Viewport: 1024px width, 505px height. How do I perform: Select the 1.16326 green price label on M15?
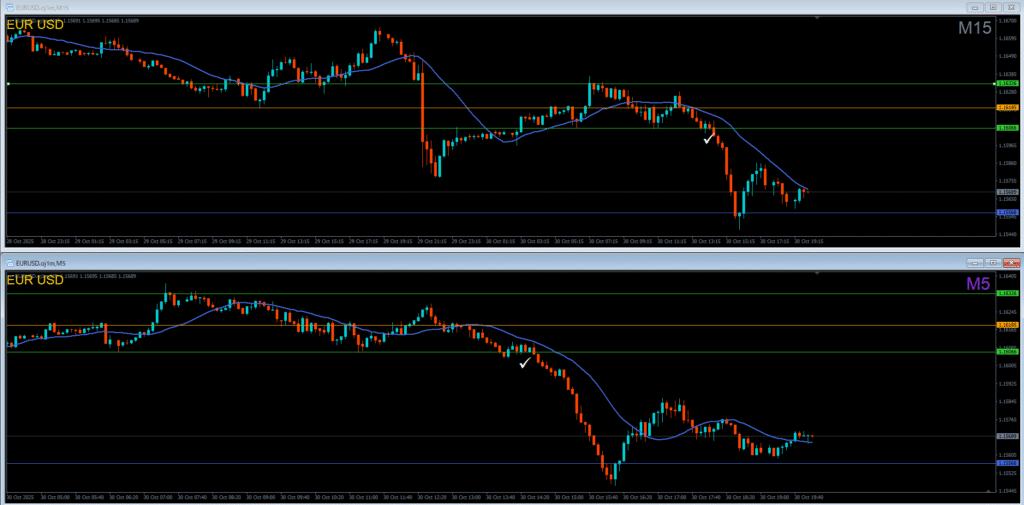tap(1007, 84)
